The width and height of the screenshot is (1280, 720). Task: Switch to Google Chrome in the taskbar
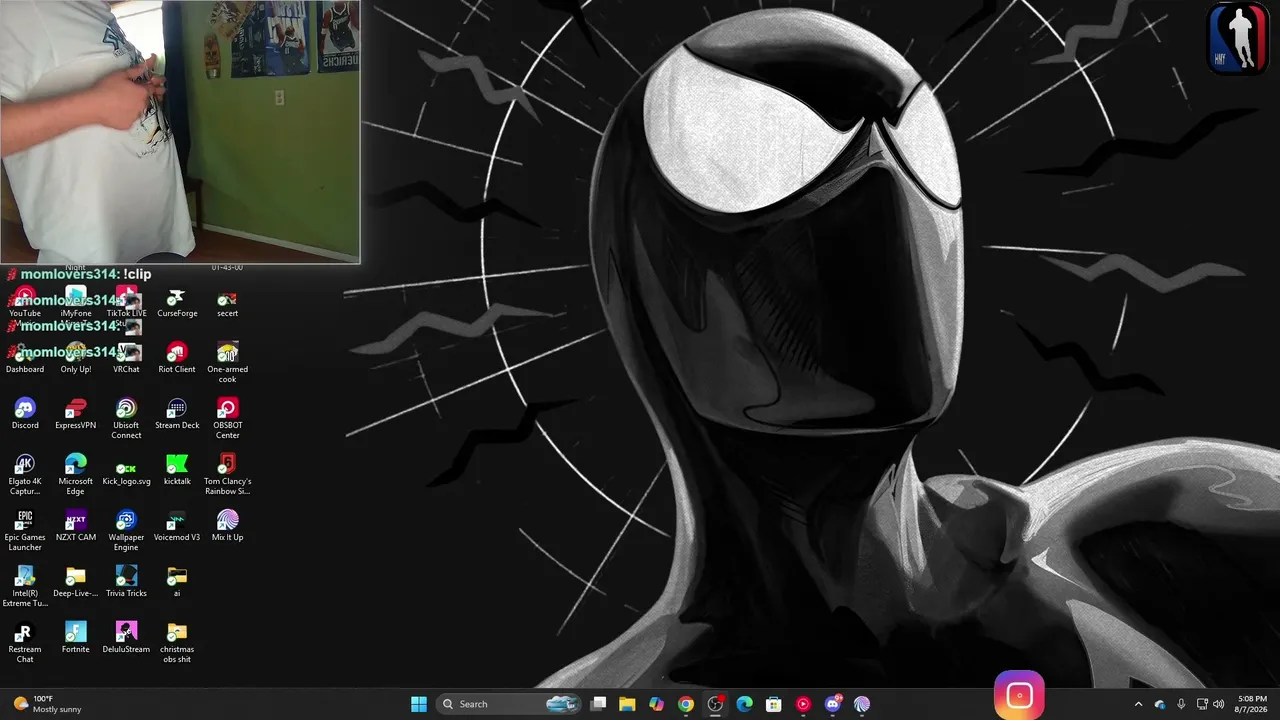(685, 704)
